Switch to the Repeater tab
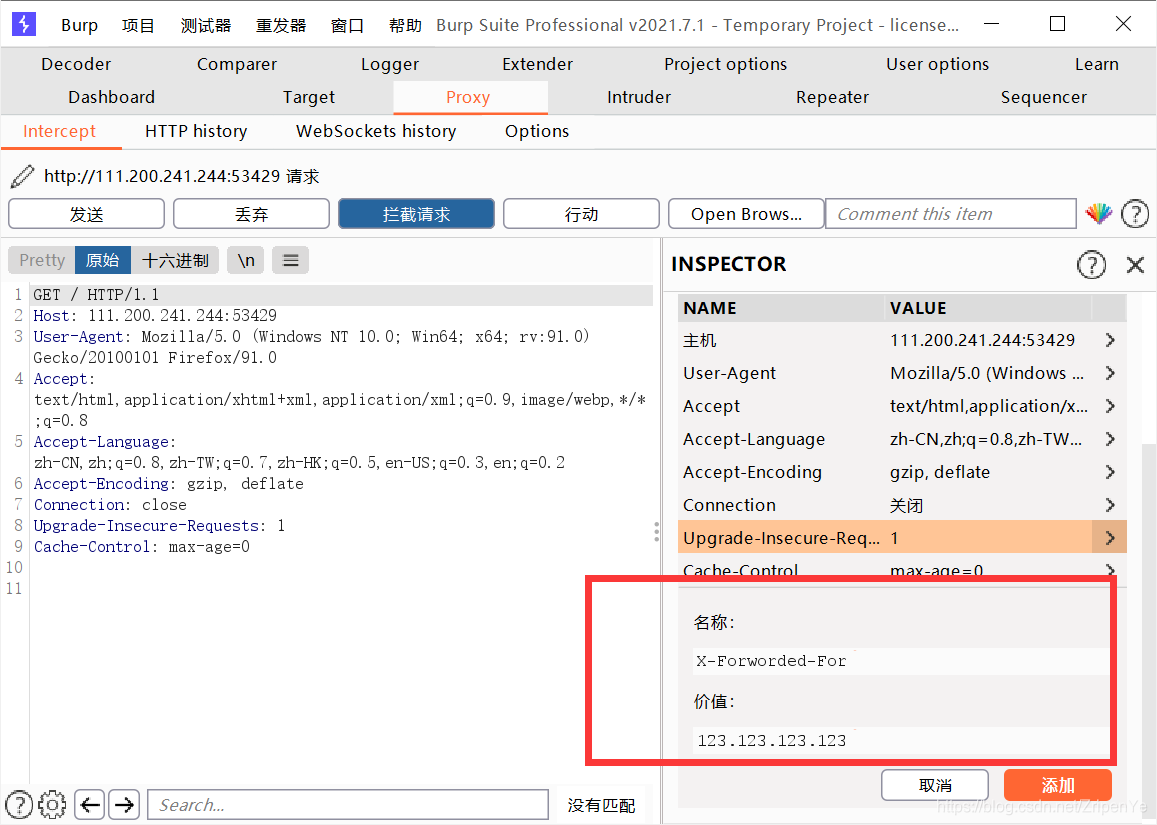1157x825 pixels. tap(832, 97)
